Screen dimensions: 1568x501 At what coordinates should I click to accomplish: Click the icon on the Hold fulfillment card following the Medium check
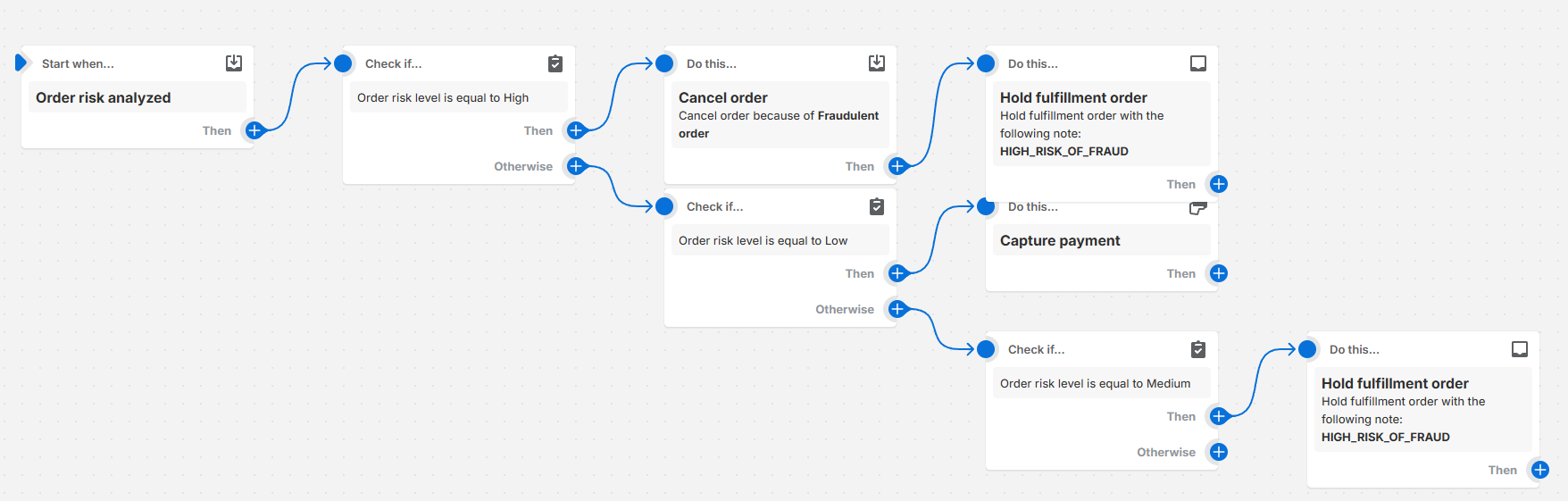click(1520, 349)
